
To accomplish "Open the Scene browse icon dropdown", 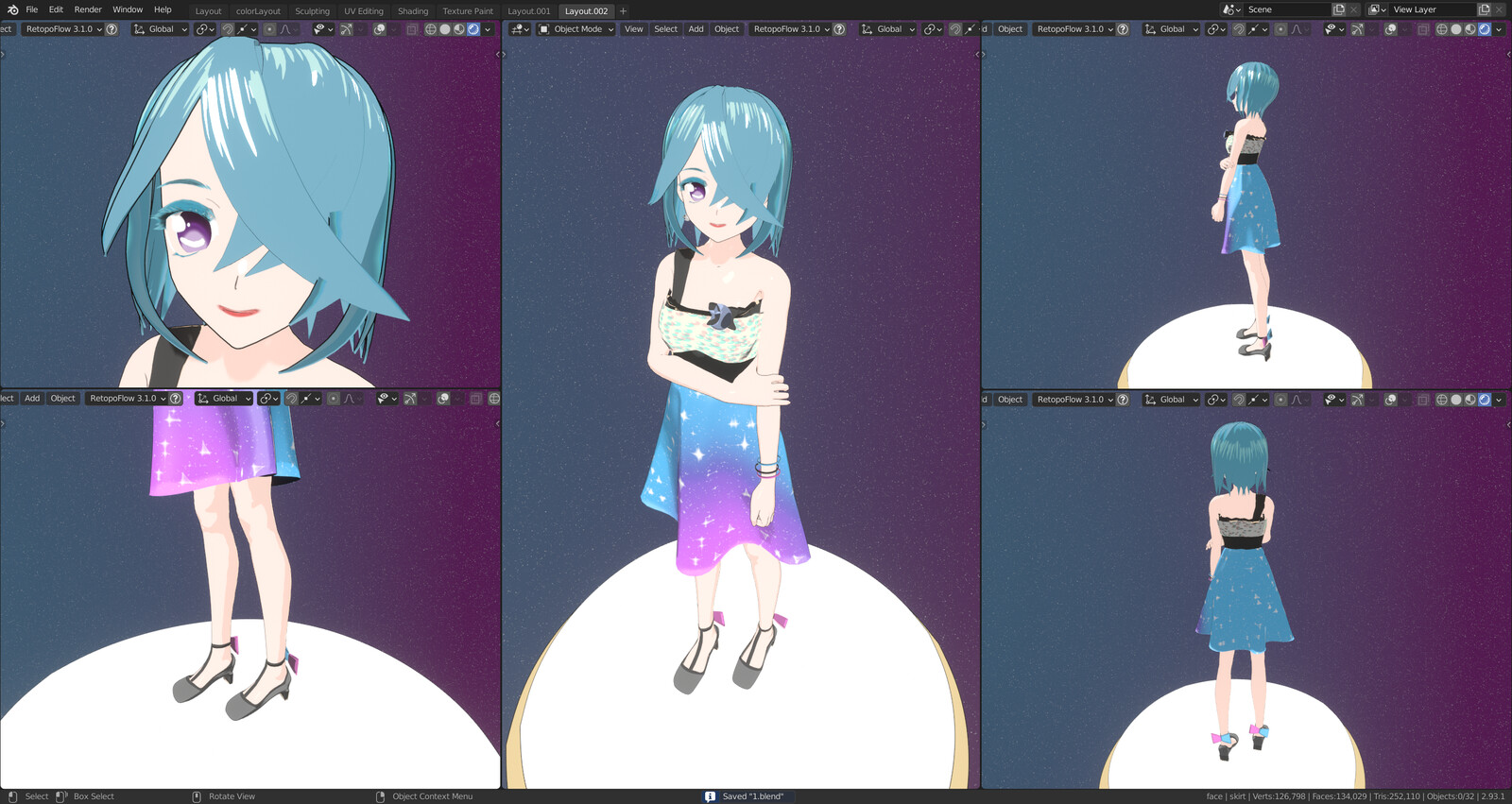I will 1232,9.
